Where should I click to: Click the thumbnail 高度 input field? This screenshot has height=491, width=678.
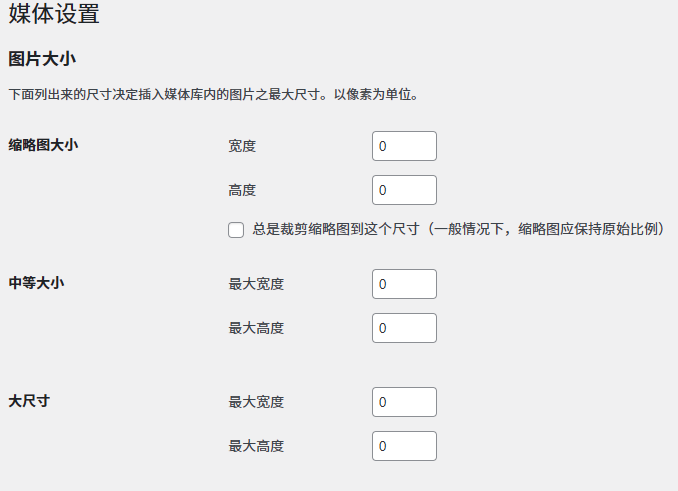[x=404, y=190]
